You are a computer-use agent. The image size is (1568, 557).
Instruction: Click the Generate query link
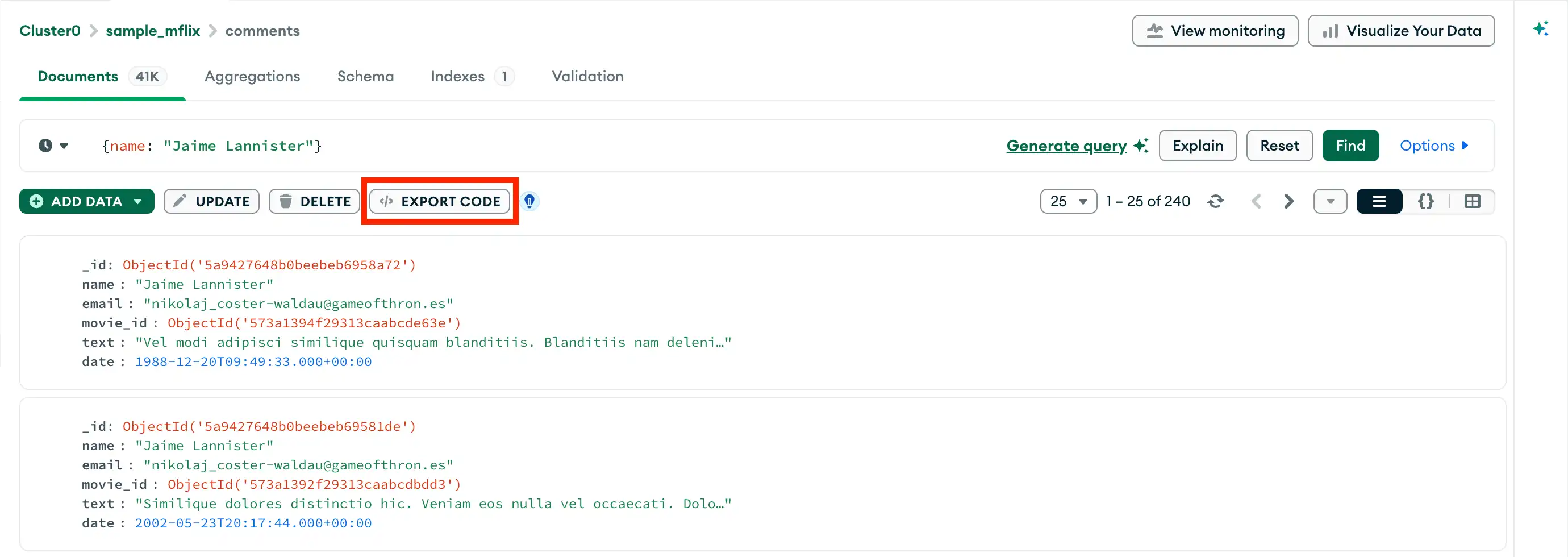pos(1065,146)
